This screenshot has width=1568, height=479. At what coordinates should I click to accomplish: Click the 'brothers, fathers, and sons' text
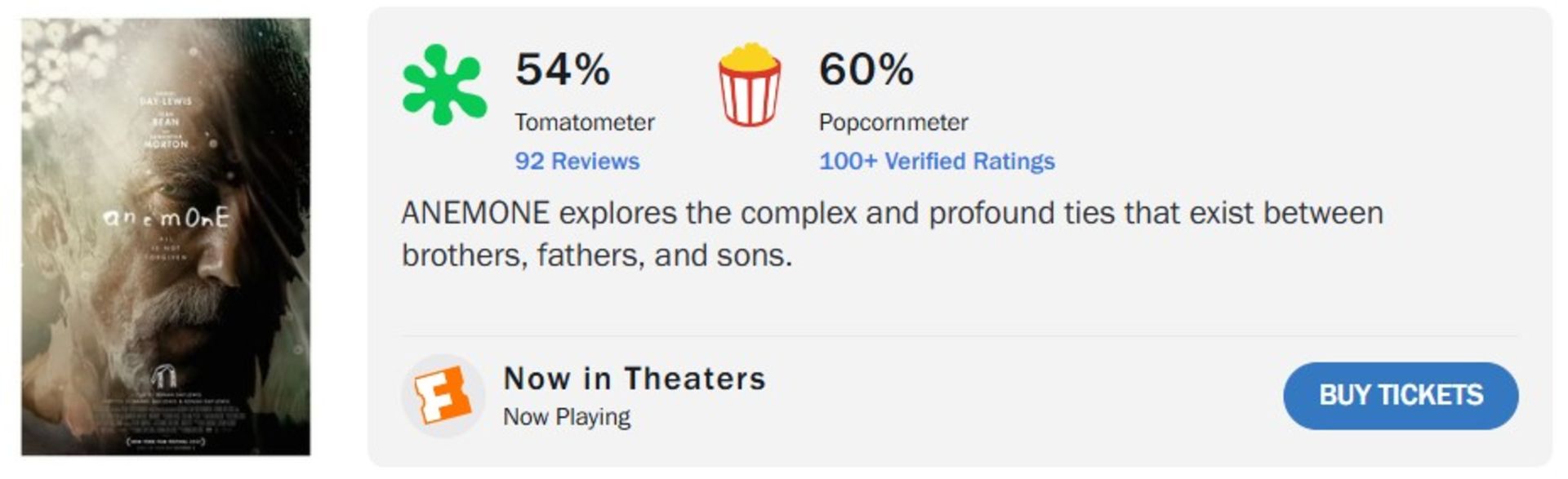tap(596, 256)
